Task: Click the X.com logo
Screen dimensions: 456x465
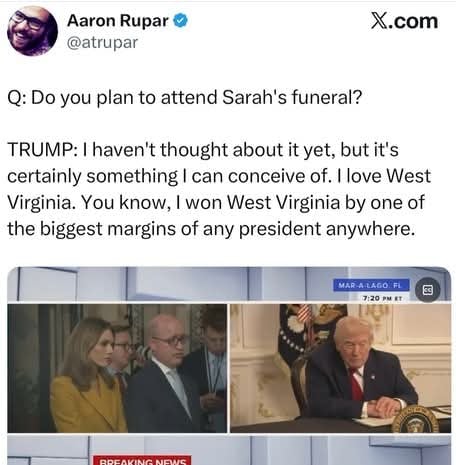Action: click(x=404, y=21)
